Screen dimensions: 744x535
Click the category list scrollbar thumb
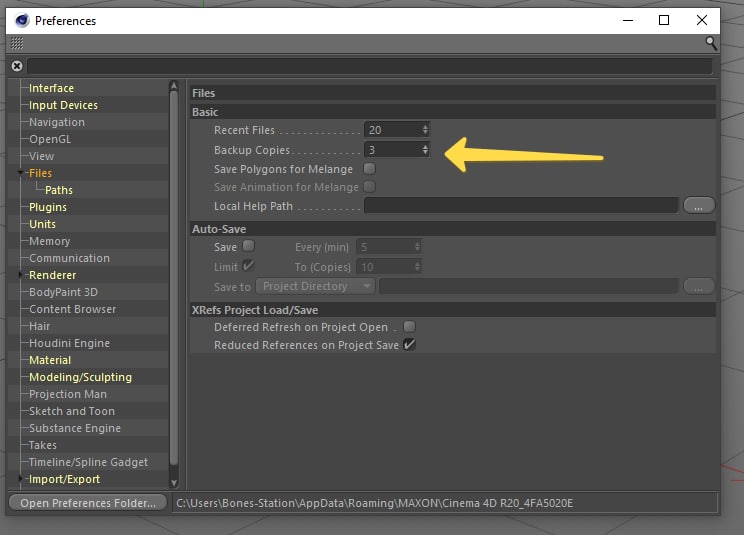pos(174,277)
